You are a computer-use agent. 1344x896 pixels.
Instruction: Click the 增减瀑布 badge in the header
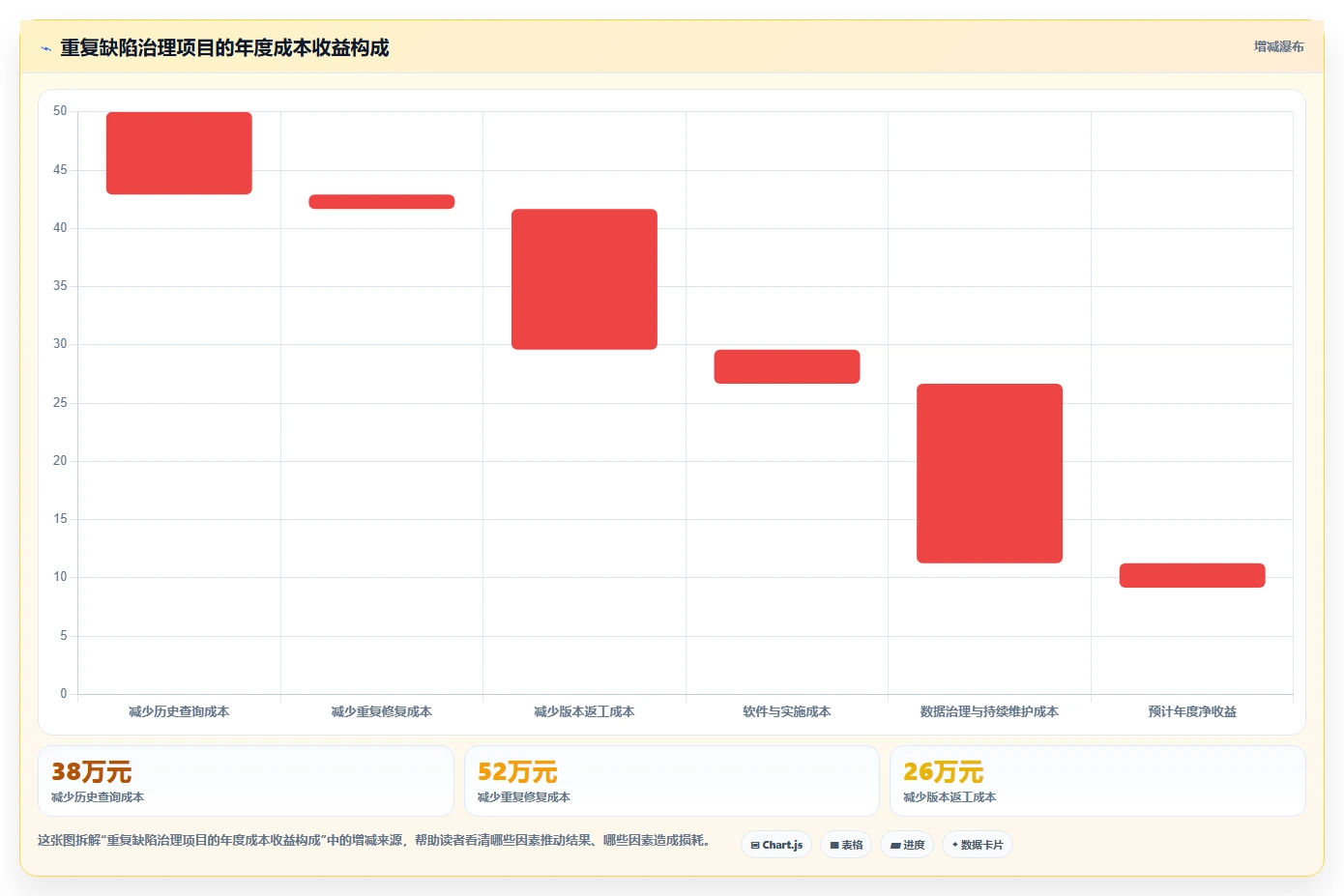click(1278, 46)
